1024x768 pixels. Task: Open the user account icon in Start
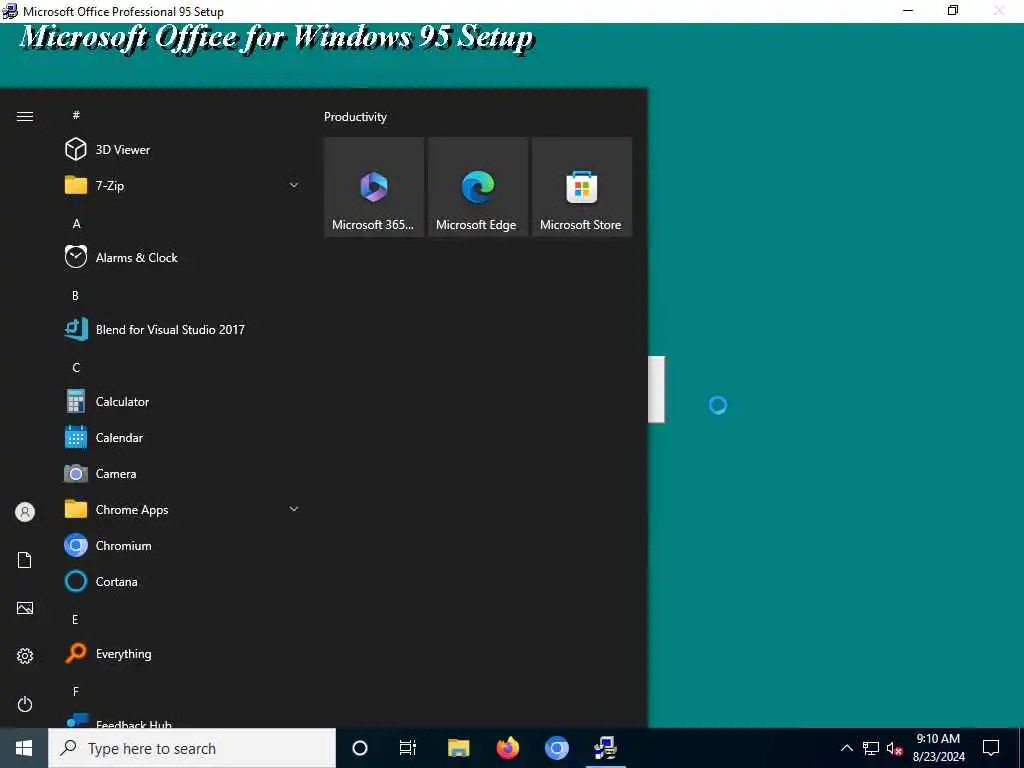click(x=25, y=512)
